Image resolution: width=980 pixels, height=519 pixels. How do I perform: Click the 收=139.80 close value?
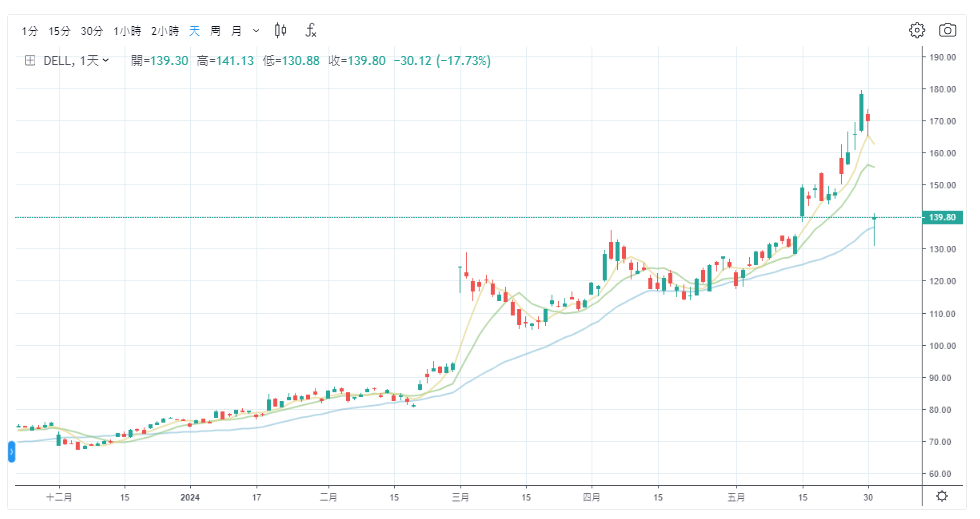[x=357, y=61]
